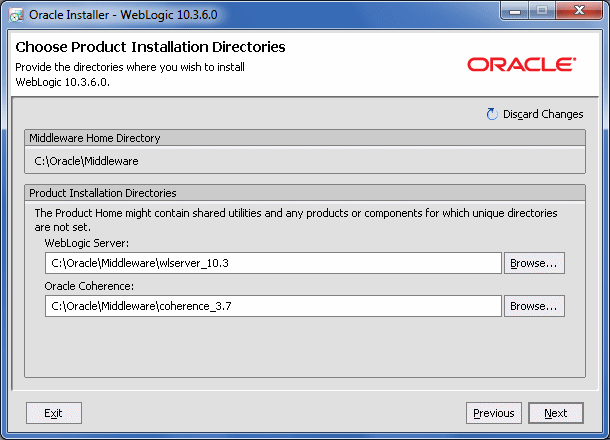Click the Middleware Home Directory section header
Viewport: 610px width, 440px height.
click(x=95, y=138)
